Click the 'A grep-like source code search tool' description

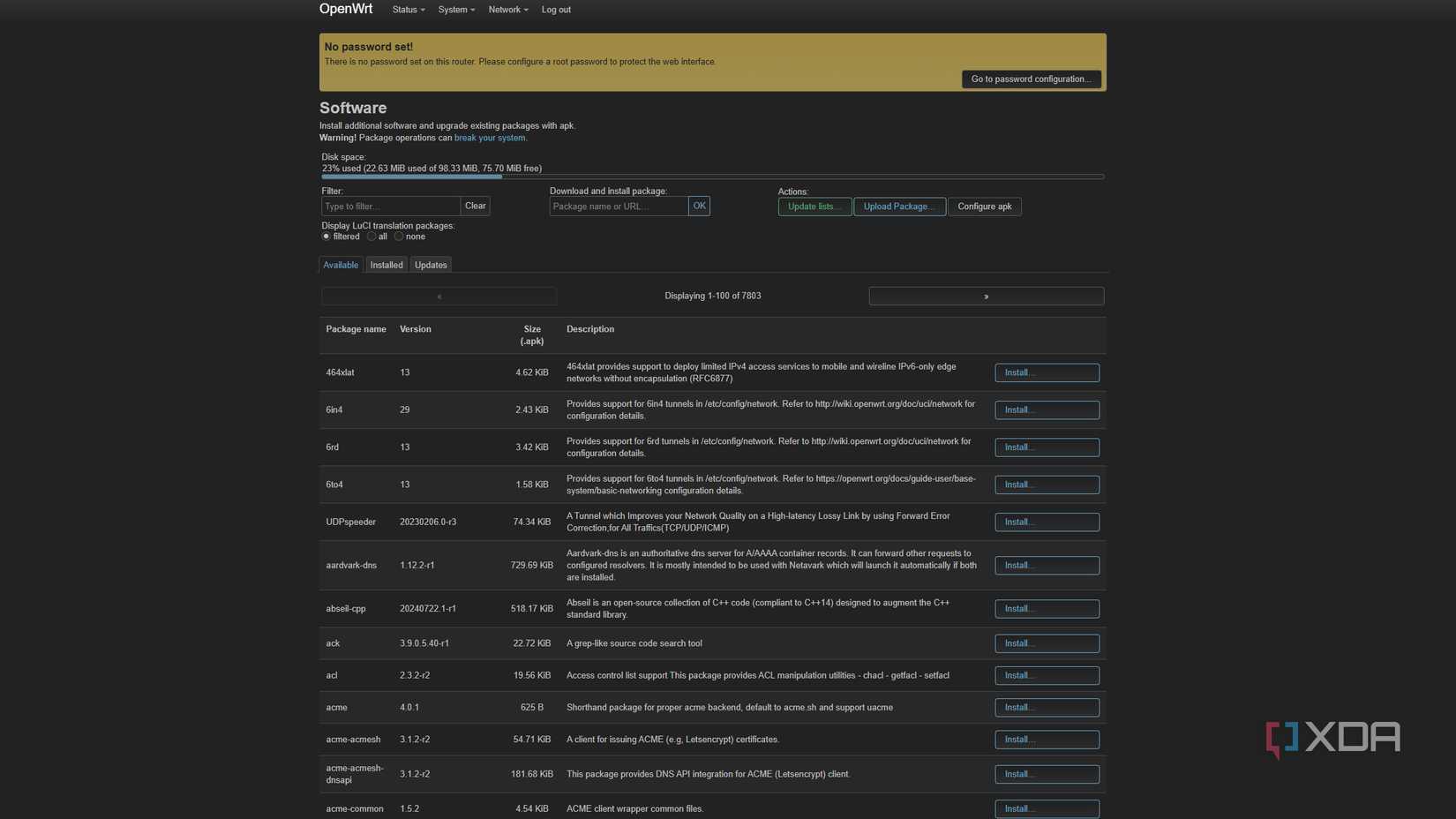pos(634,643)
